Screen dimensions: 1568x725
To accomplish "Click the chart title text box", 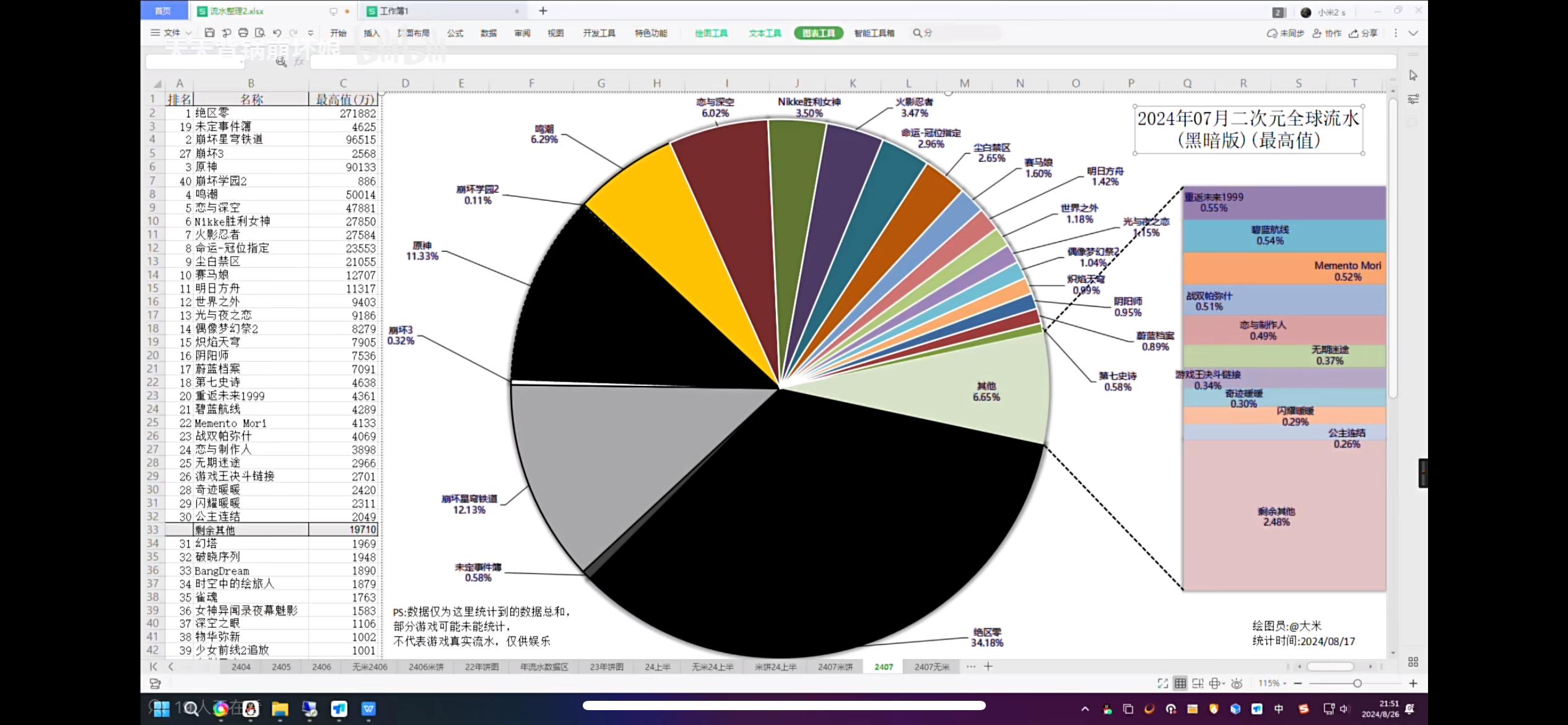I will [1248, 130].
